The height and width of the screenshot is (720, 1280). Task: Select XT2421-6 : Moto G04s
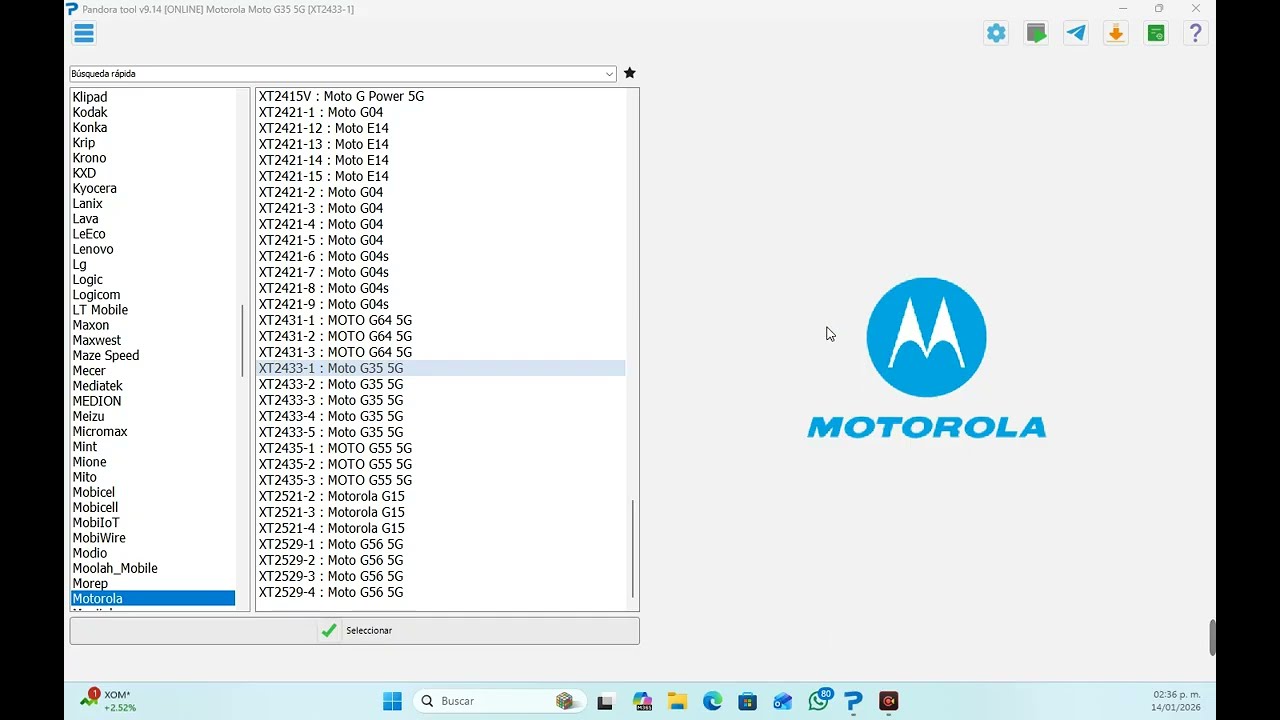click(324, 256)
